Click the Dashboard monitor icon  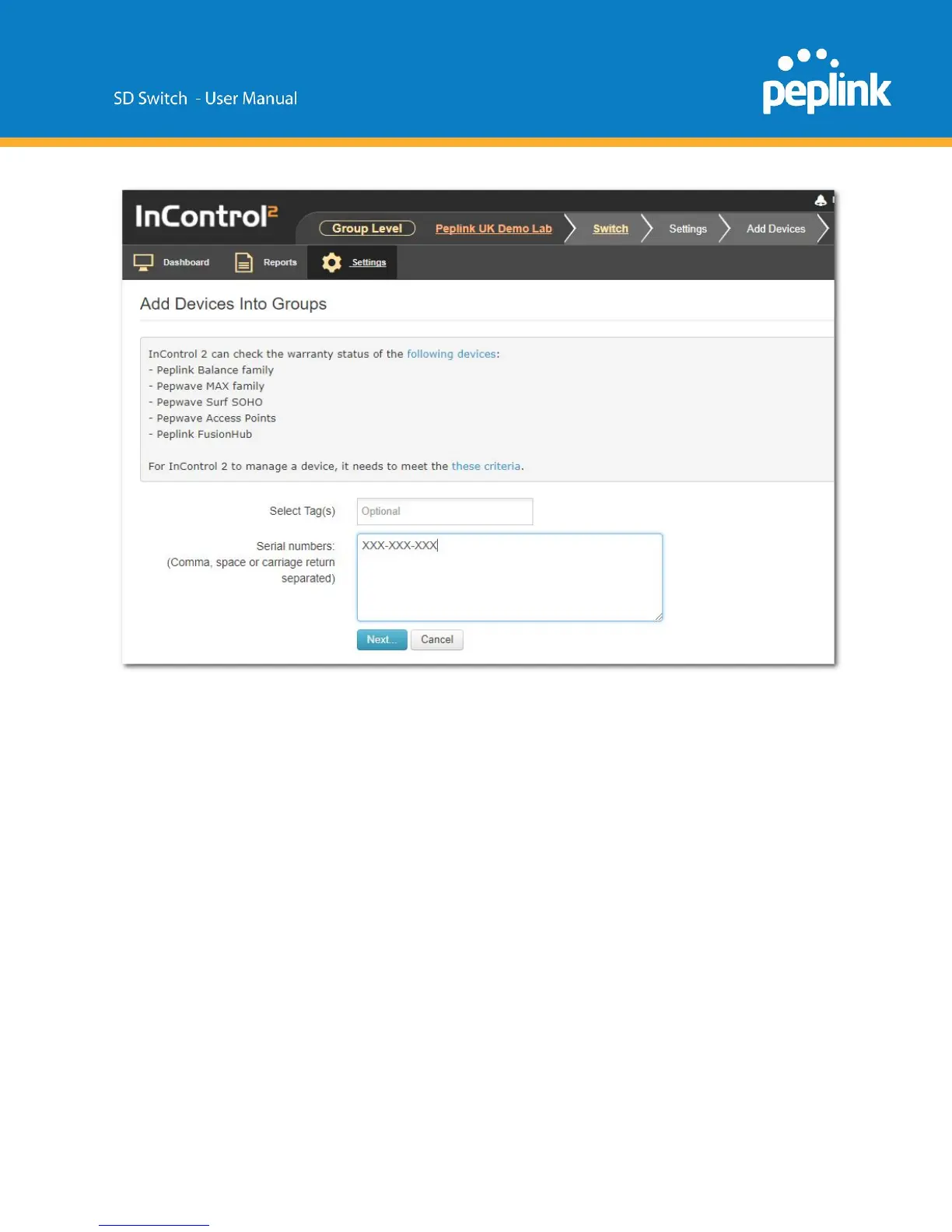[143, 263]
